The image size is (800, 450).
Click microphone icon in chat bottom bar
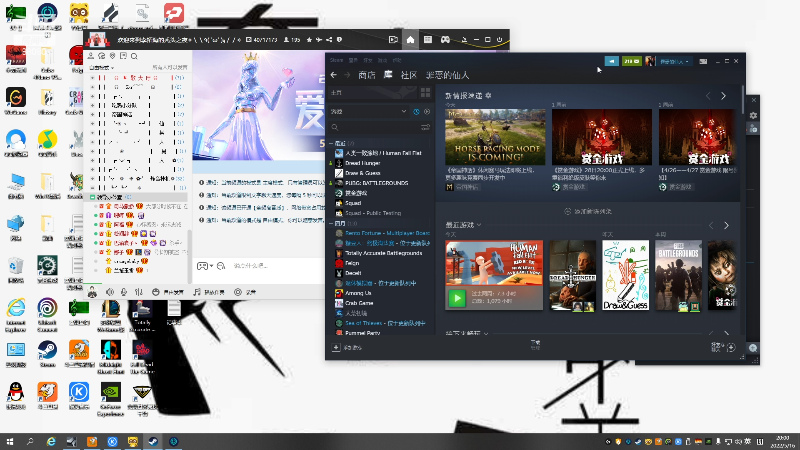(x=124, y=292)
